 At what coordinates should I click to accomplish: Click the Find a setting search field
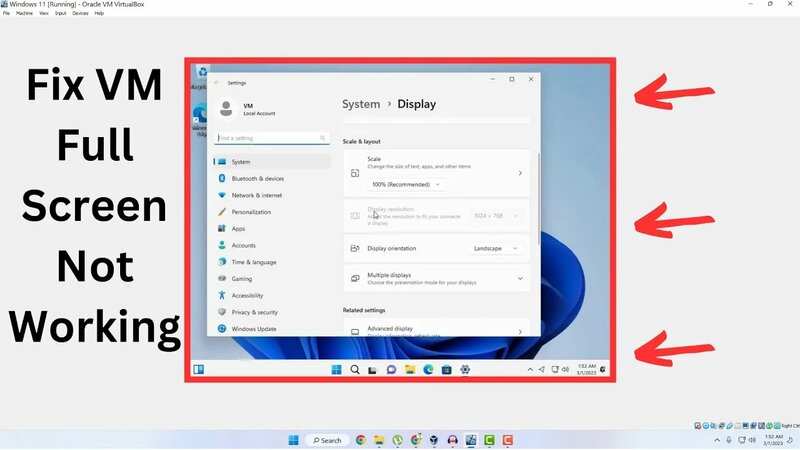click(272, 138)
